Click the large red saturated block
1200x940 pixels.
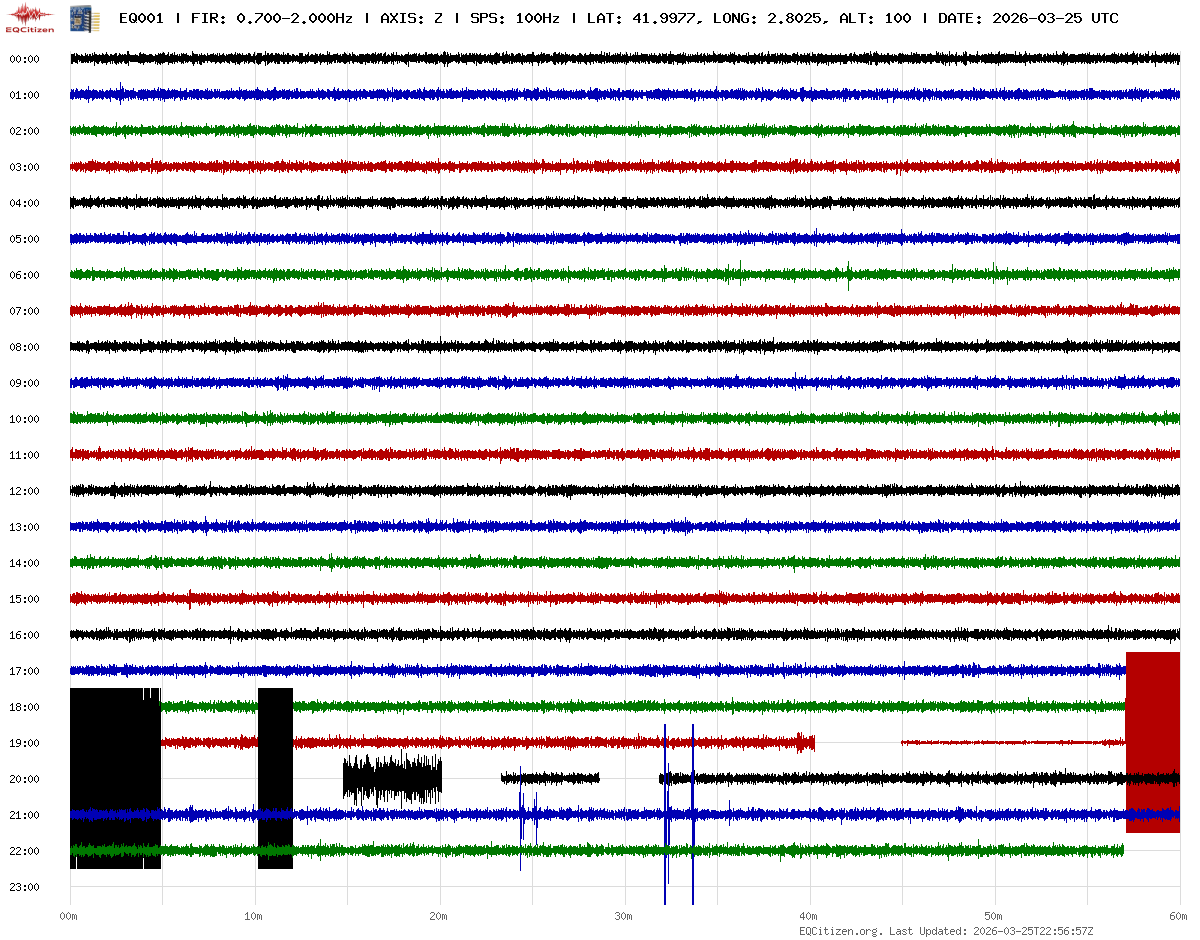[1152, 742]
